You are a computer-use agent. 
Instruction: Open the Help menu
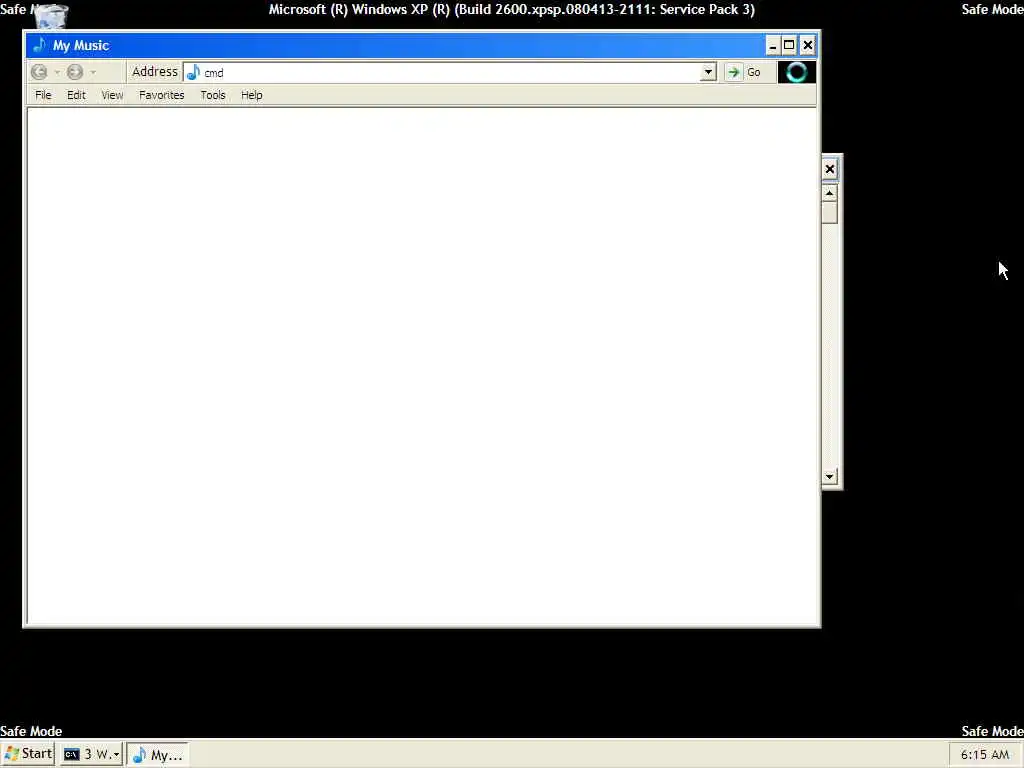pyautogui.click(x=251, y=95)
